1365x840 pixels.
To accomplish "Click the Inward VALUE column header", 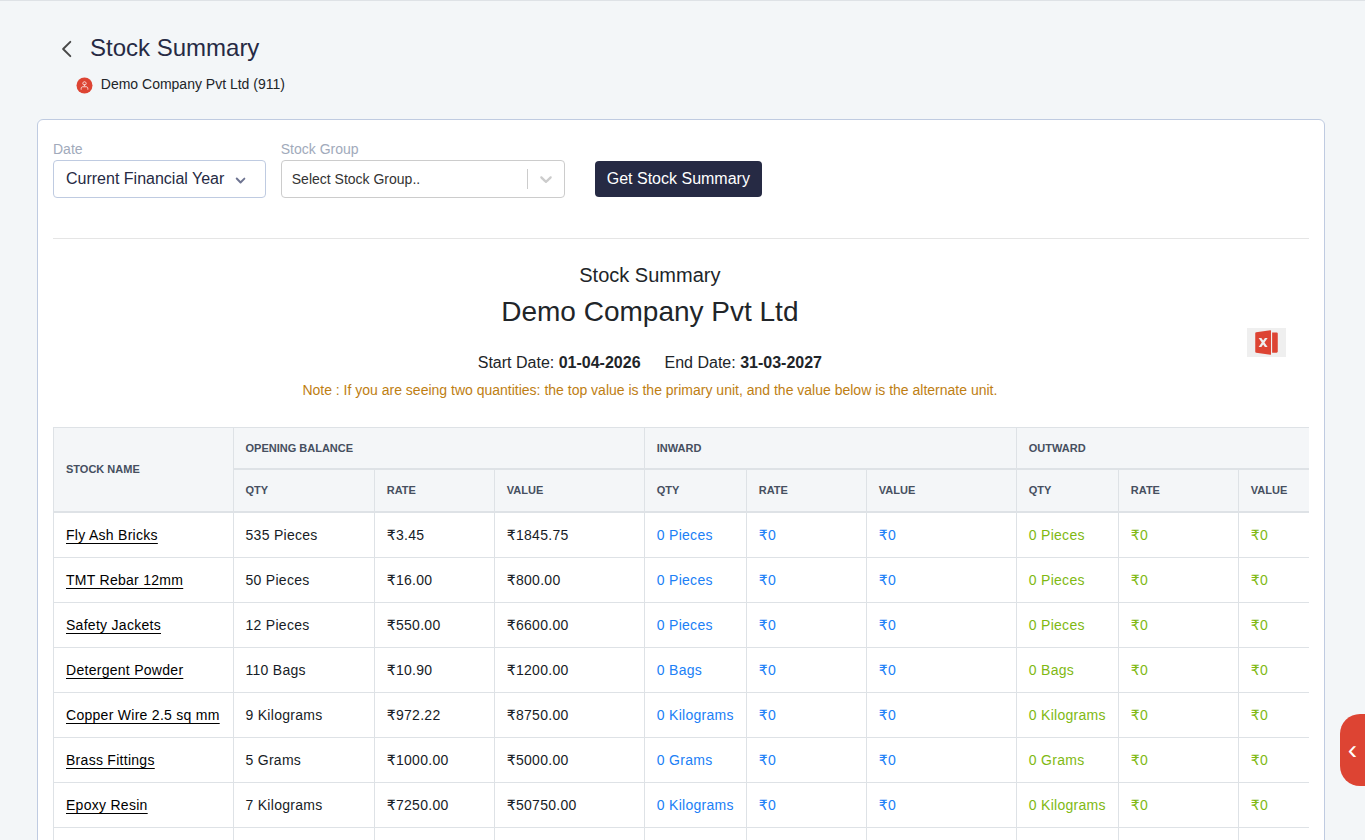I will click(941, 490).
